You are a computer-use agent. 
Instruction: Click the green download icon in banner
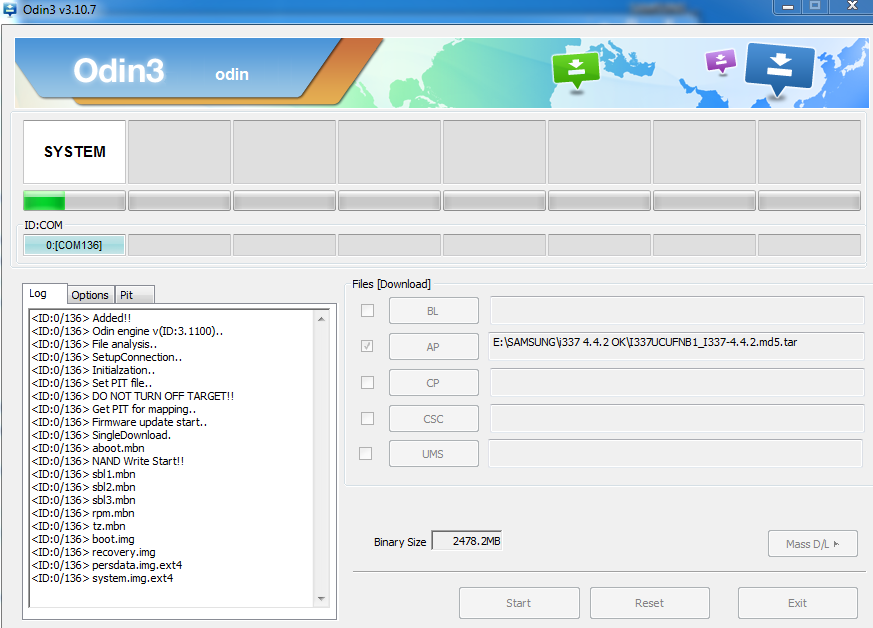pos(576,69)
